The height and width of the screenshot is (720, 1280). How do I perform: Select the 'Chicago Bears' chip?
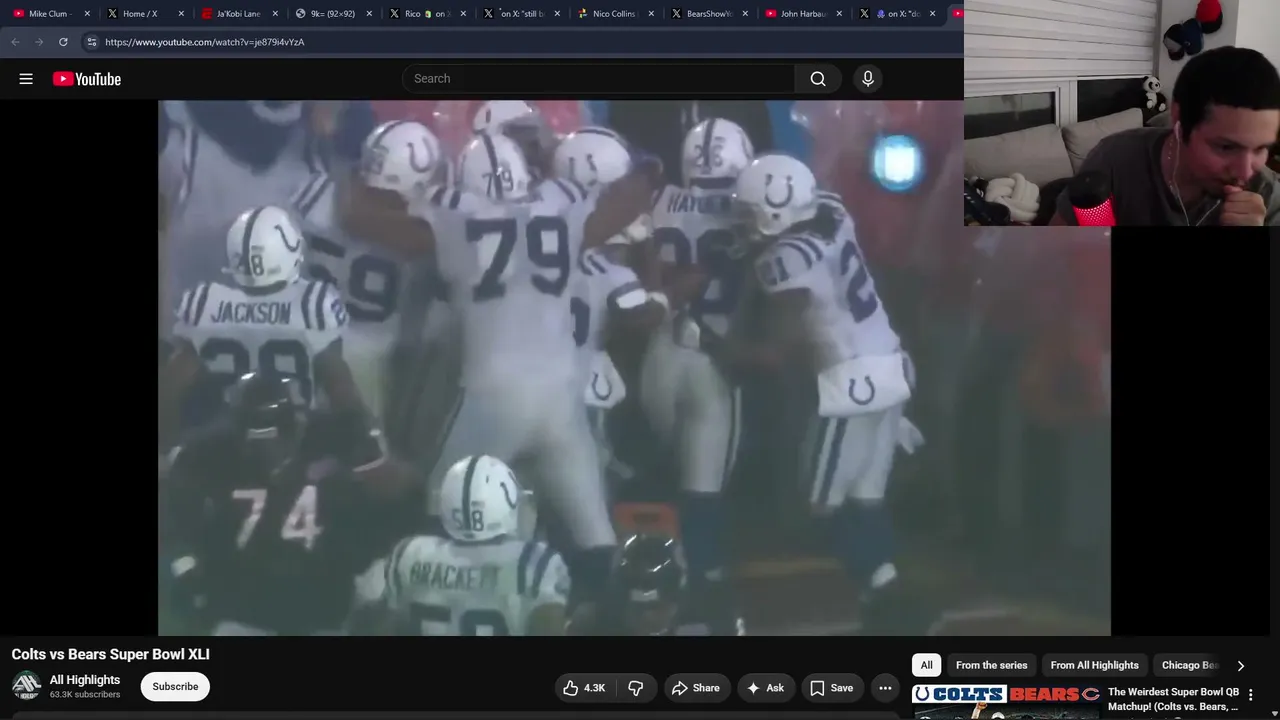pyautogui.click(x=1190, y=665)
